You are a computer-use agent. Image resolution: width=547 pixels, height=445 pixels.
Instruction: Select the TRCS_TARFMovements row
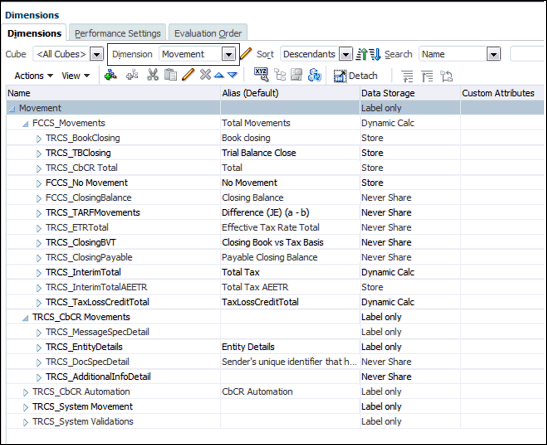click(275, 213)
